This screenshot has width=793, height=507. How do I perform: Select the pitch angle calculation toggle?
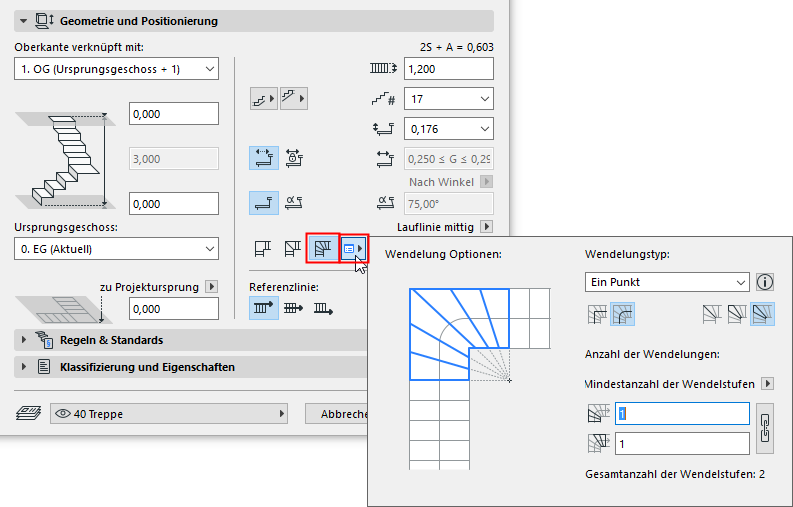pyautogui.click(x=294, y=203)
